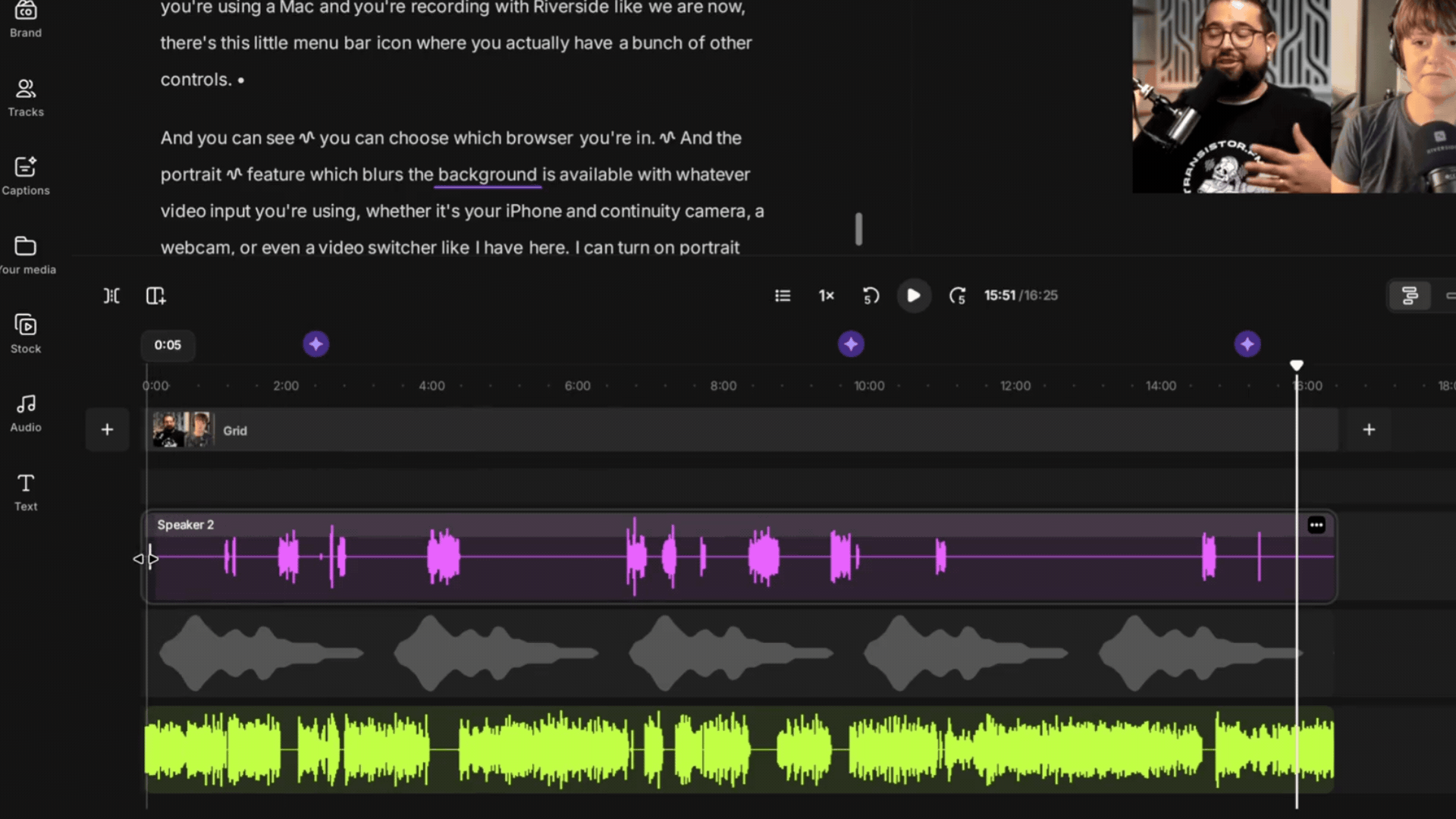The height and width of the screenshot is (819, 1456).
Task: Play the video
Action: click(x=914, y=296)
